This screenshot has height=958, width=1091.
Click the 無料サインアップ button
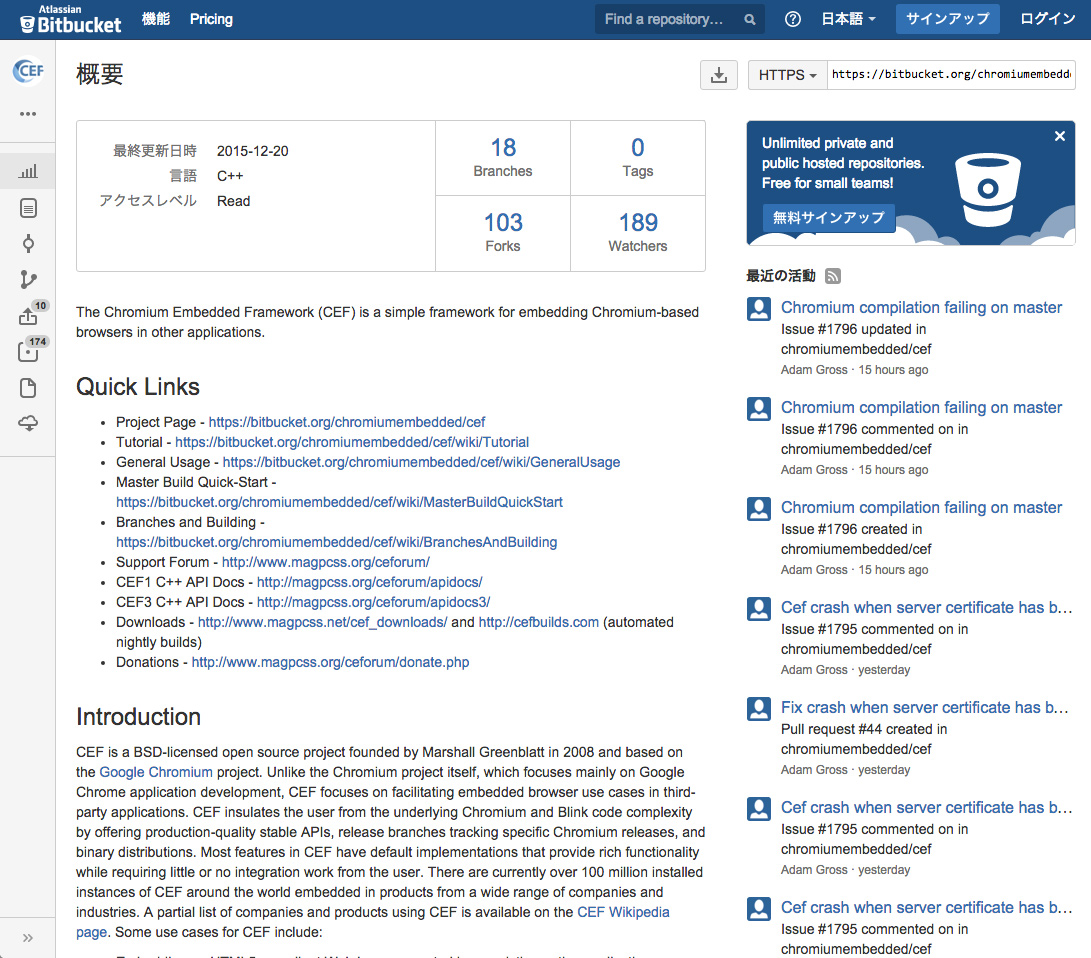point(829,218)
